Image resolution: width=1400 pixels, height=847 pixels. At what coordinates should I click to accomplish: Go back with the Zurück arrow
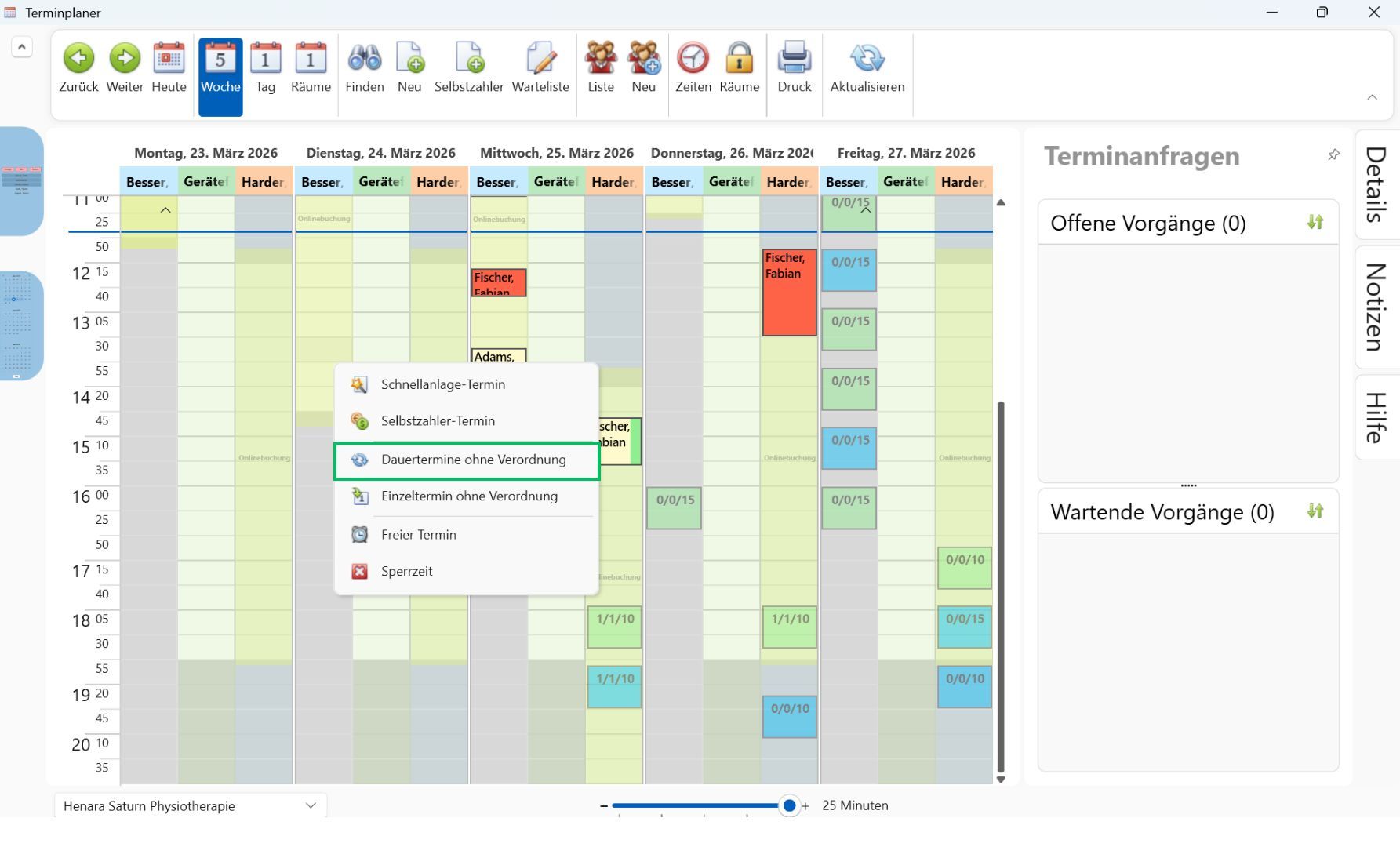click(x=78, y=68)
